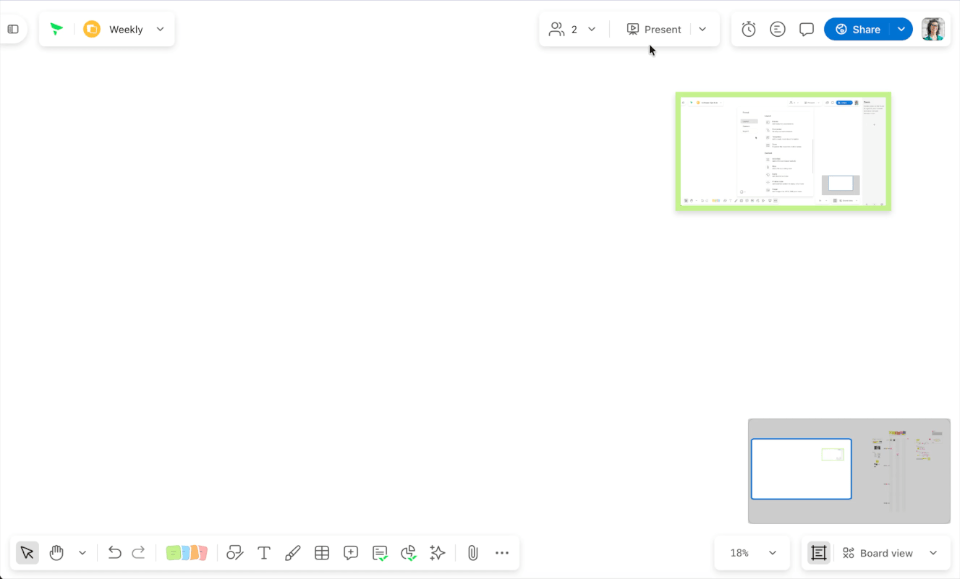Open the user profile avatar
Screen dimensions: 960x579
point(932,29)
